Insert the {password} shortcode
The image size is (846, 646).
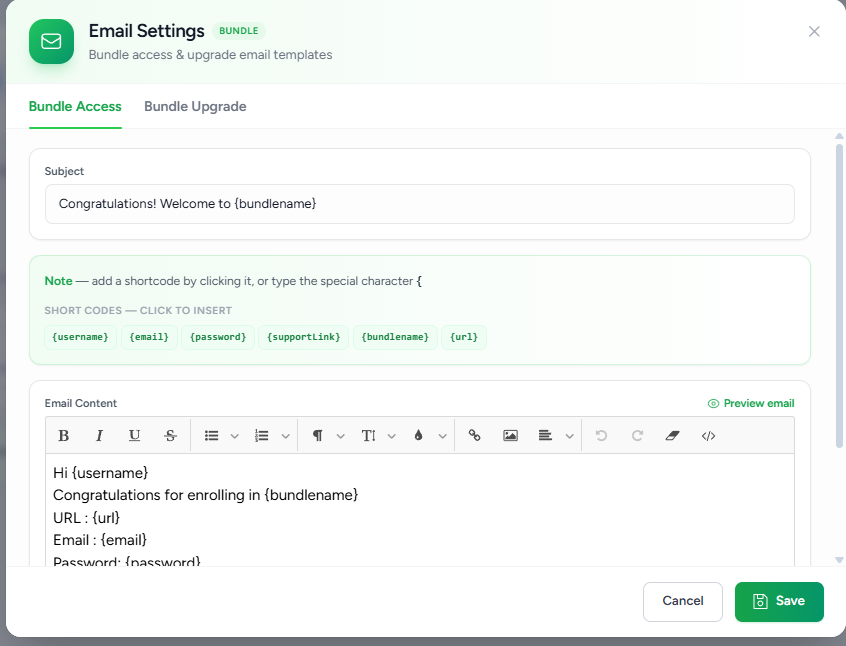click(218, 337)
